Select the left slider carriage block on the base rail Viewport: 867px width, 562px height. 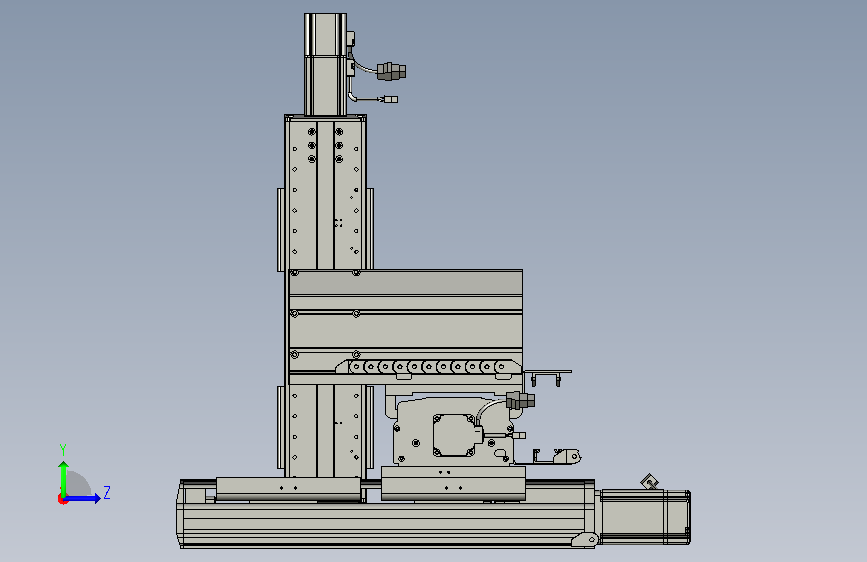coord(288,488)
